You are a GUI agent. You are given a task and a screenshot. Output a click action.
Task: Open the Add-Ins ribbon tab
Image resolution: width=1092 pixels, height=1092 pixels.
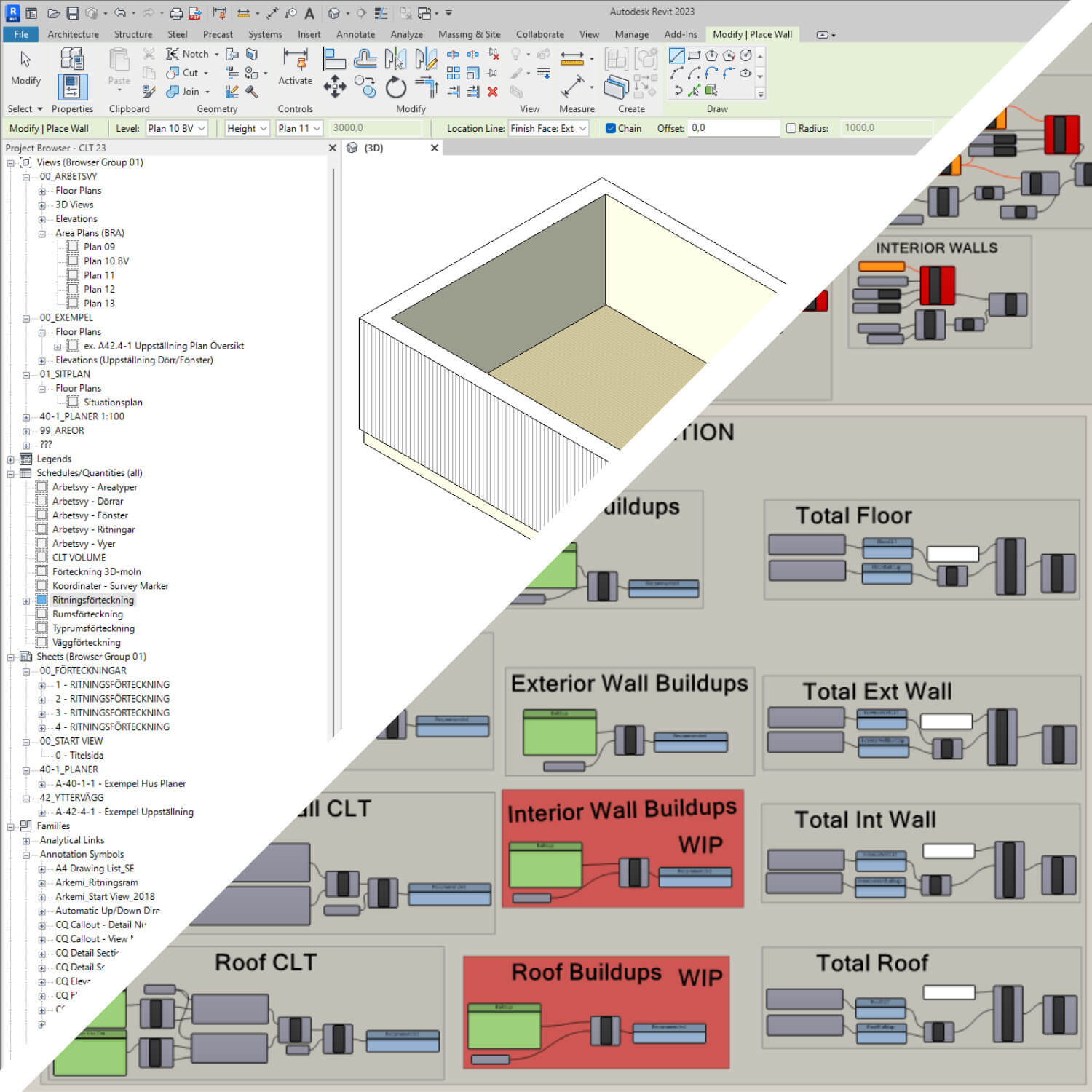tap(680, 34)
